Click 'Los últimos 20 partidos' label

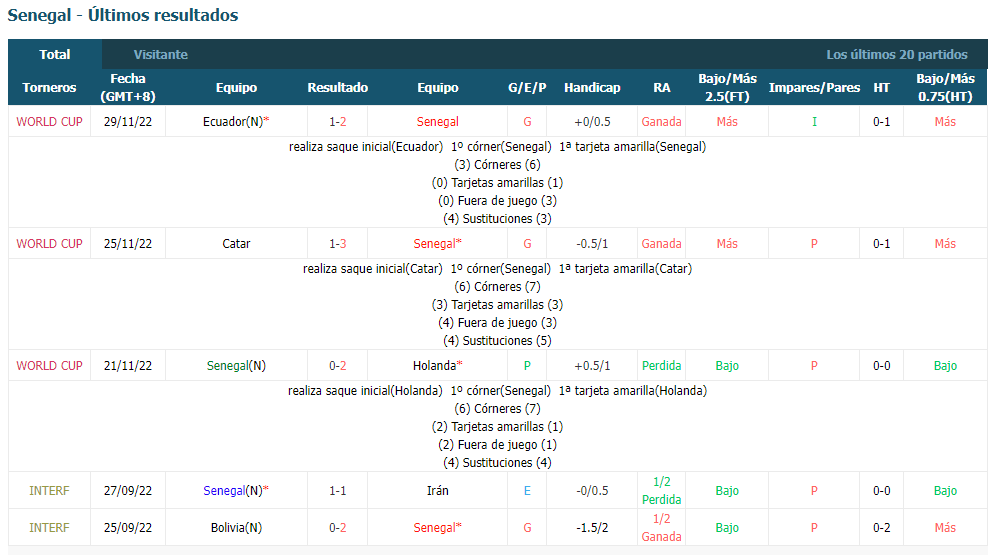coord(897,55)
